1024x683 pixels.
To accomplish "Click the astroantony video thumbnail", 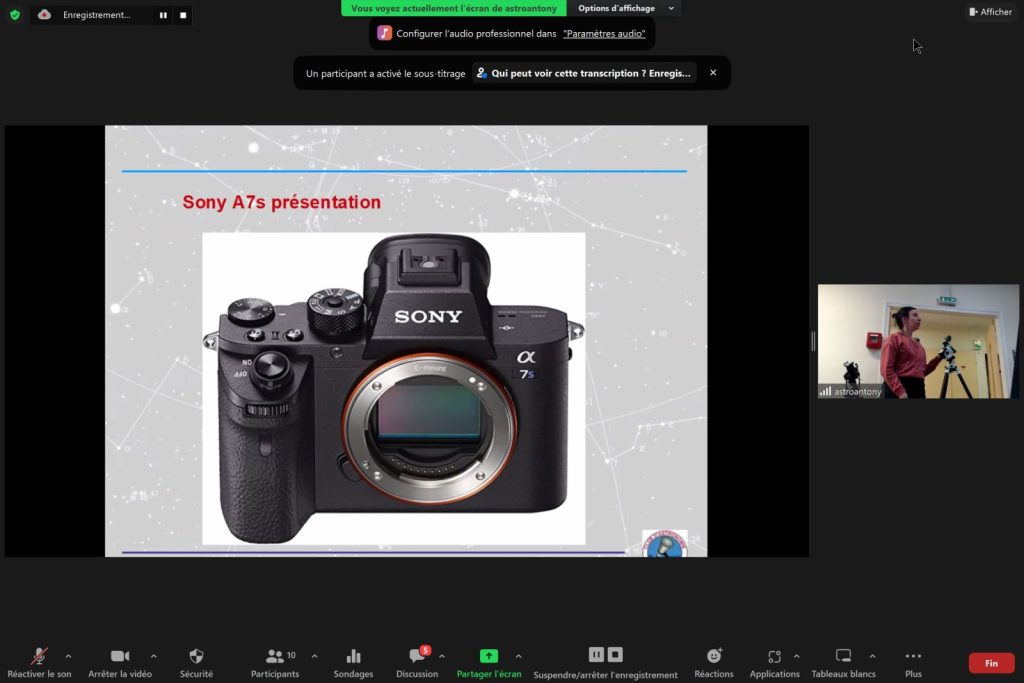I will (x=918, y=341).
